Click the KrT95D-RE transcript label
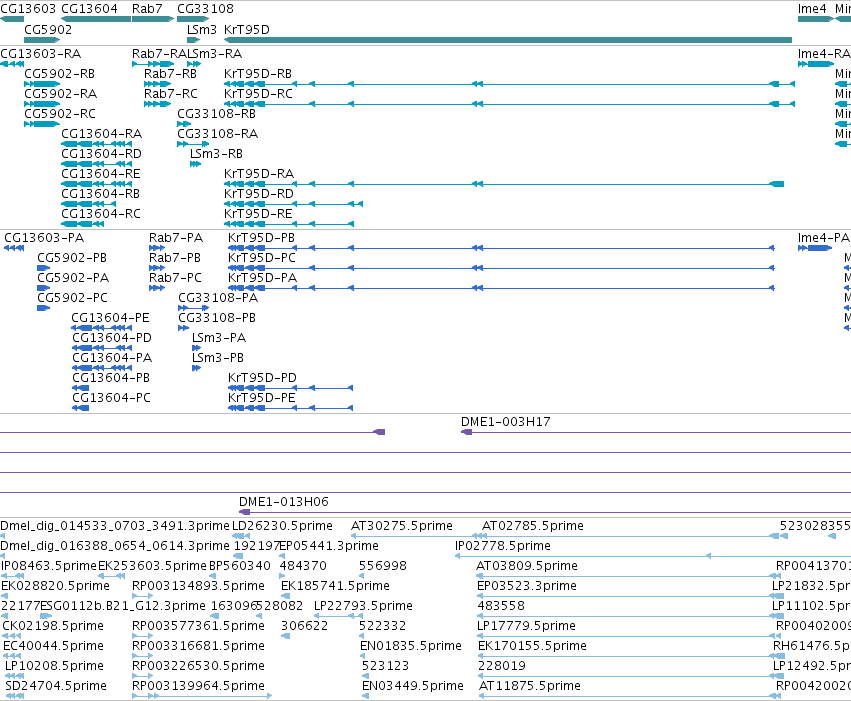 [x=258, y=214]
